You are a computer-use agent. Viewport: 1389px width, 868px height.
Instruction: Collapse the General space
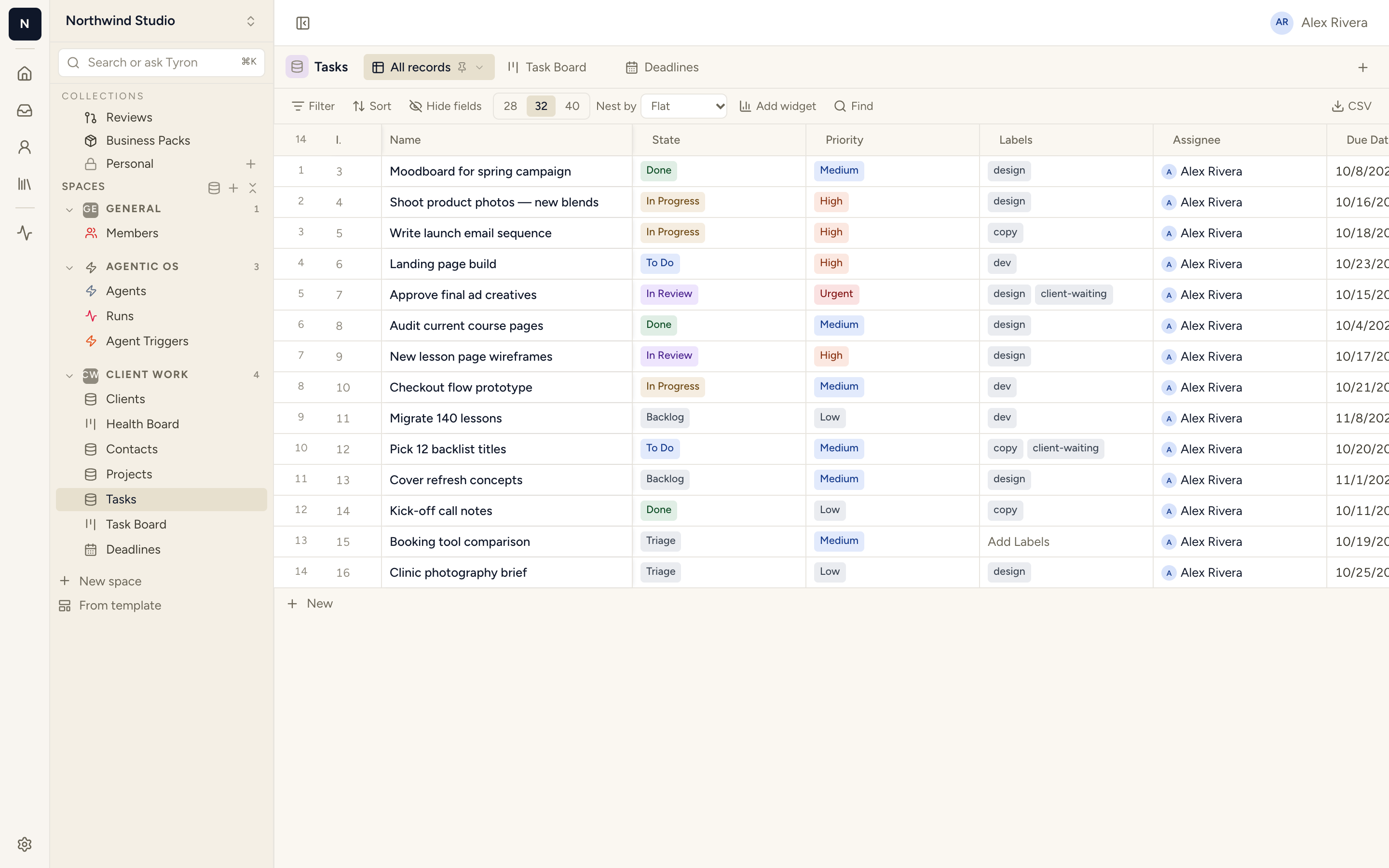[69, 210]
